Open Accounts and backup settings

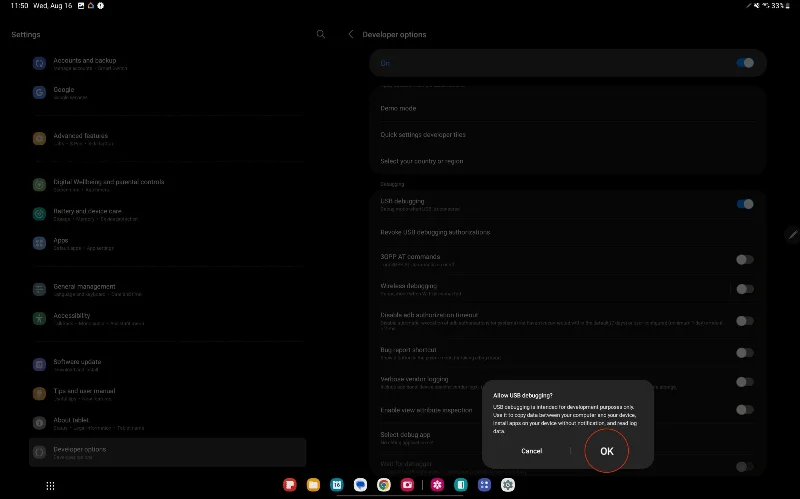click(167, 63)
